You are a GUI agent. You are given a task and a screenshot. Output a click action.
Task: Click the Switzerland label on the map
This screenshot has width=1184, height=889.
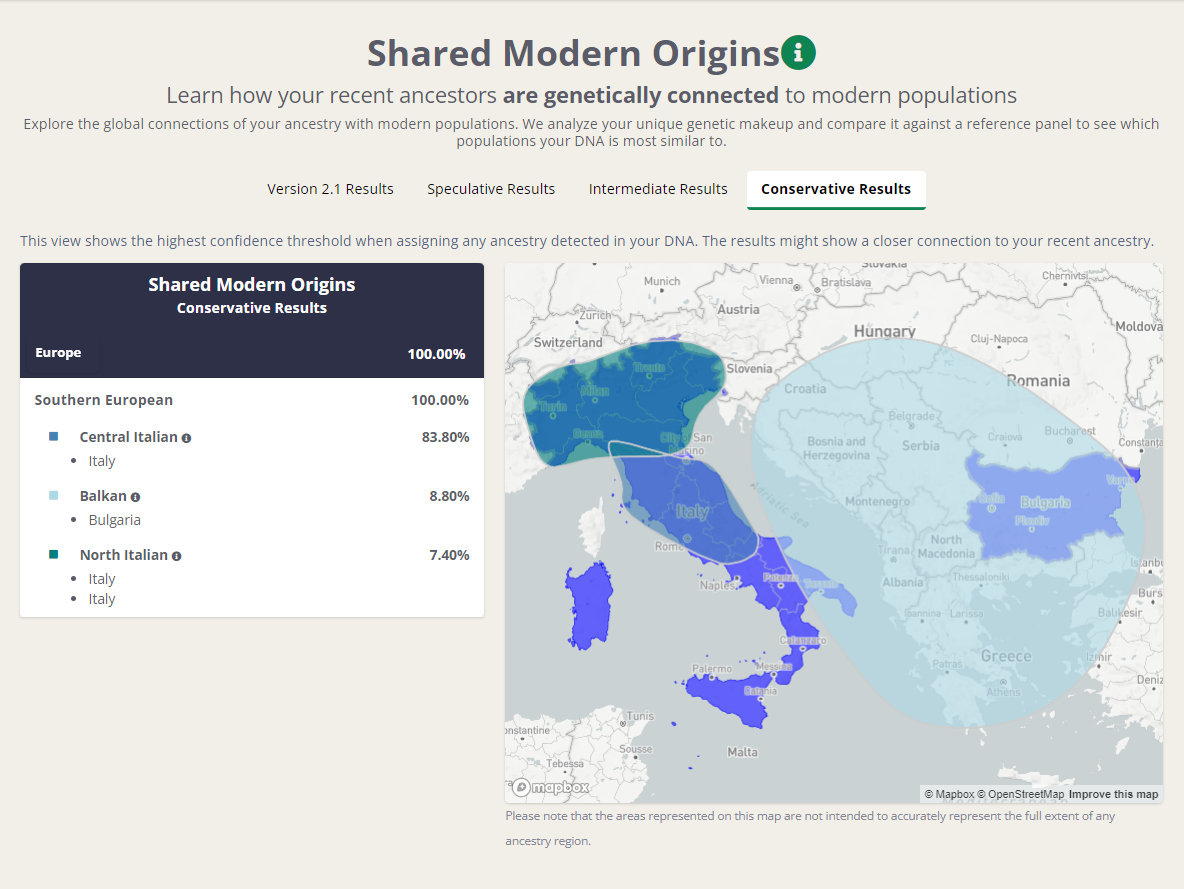[x=568, y=342]
